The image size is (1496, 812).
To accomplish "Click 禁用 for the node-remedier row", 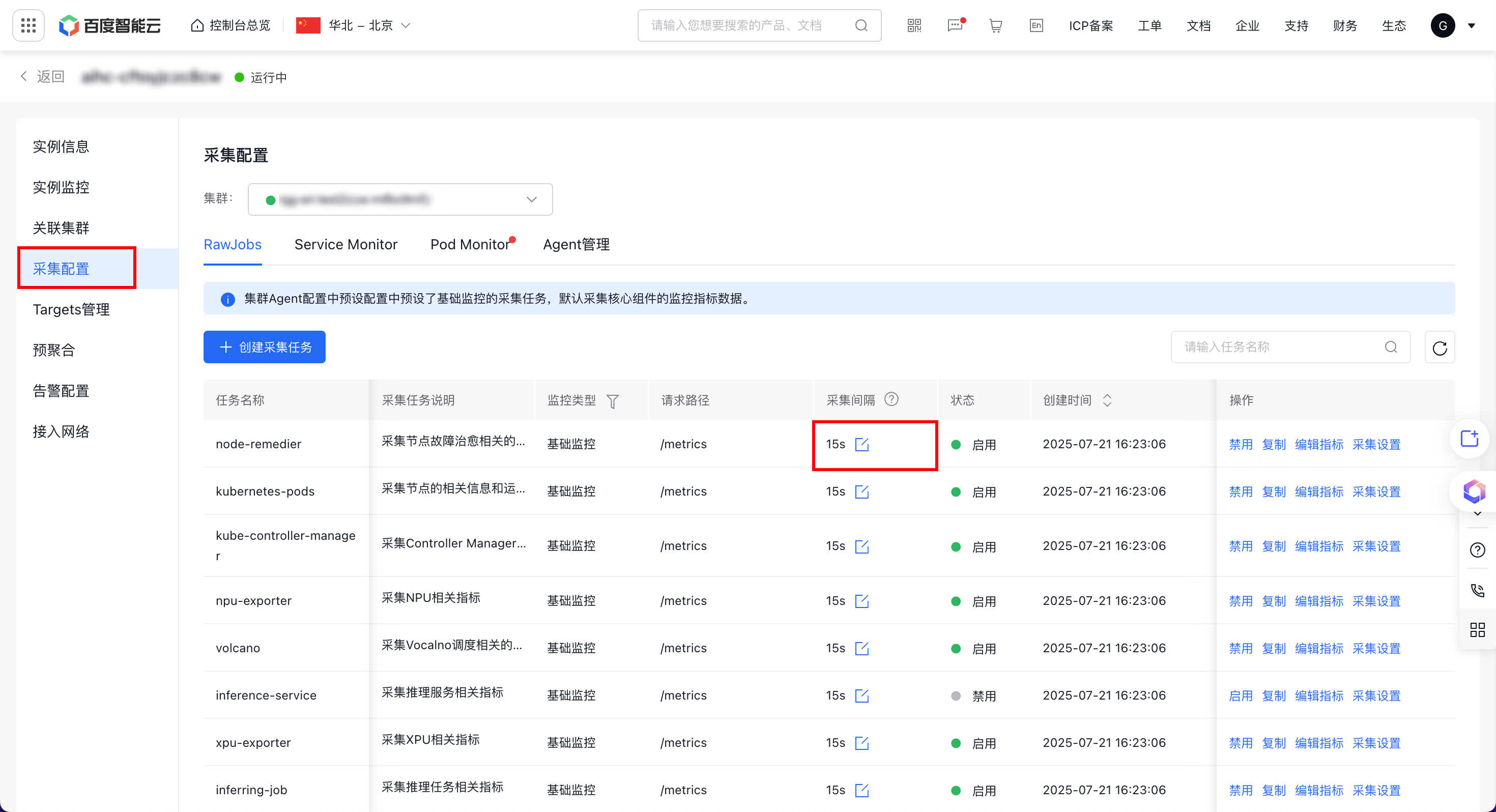I will [1241, 445].
